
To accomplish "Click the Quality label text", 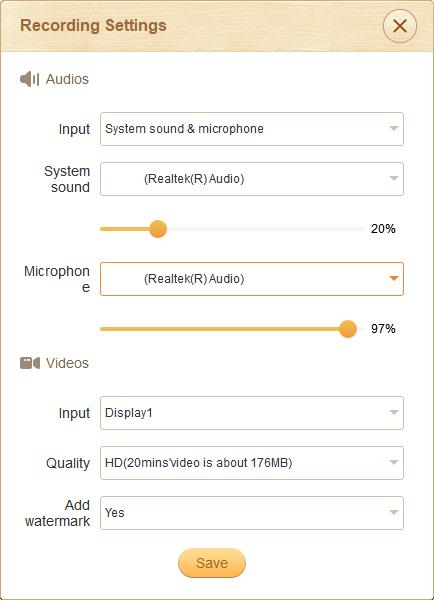I will [x=68, y=463].
